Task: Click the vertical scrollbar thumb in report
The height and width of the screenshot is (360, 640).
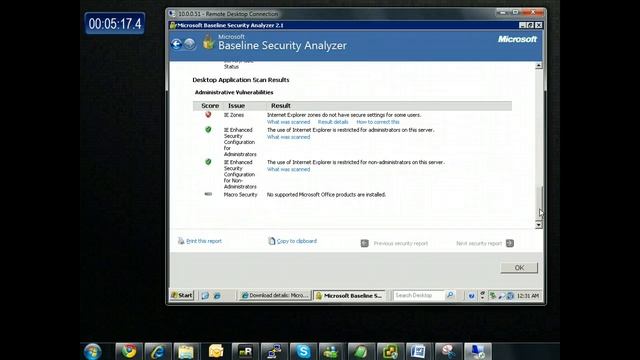Action: [539, 203]
